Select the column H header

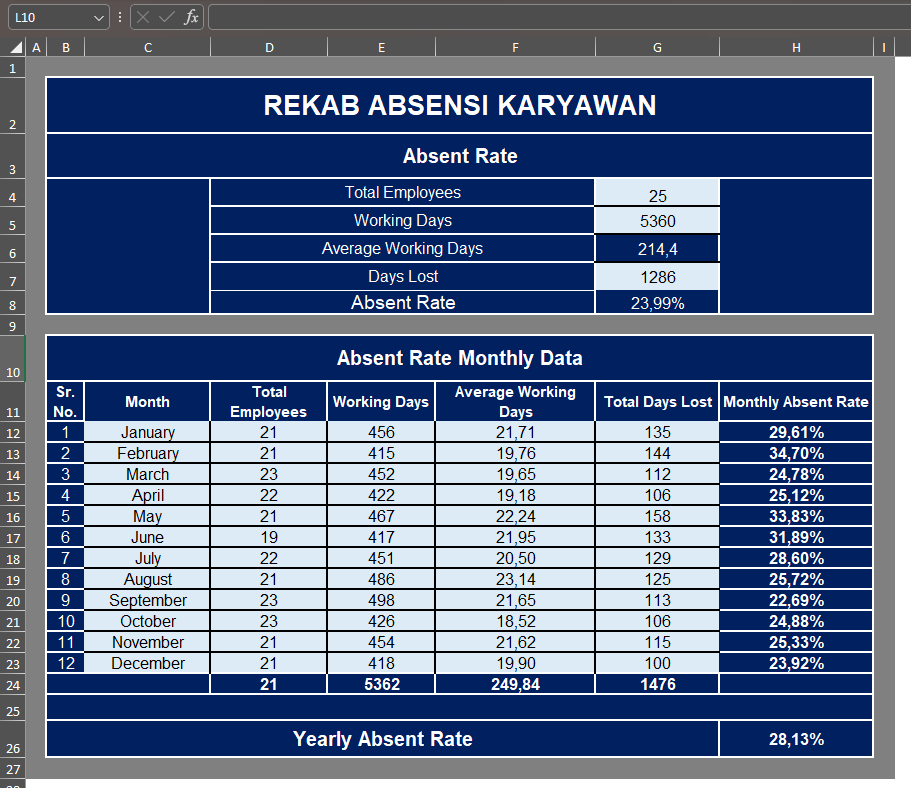click(796, 48)
